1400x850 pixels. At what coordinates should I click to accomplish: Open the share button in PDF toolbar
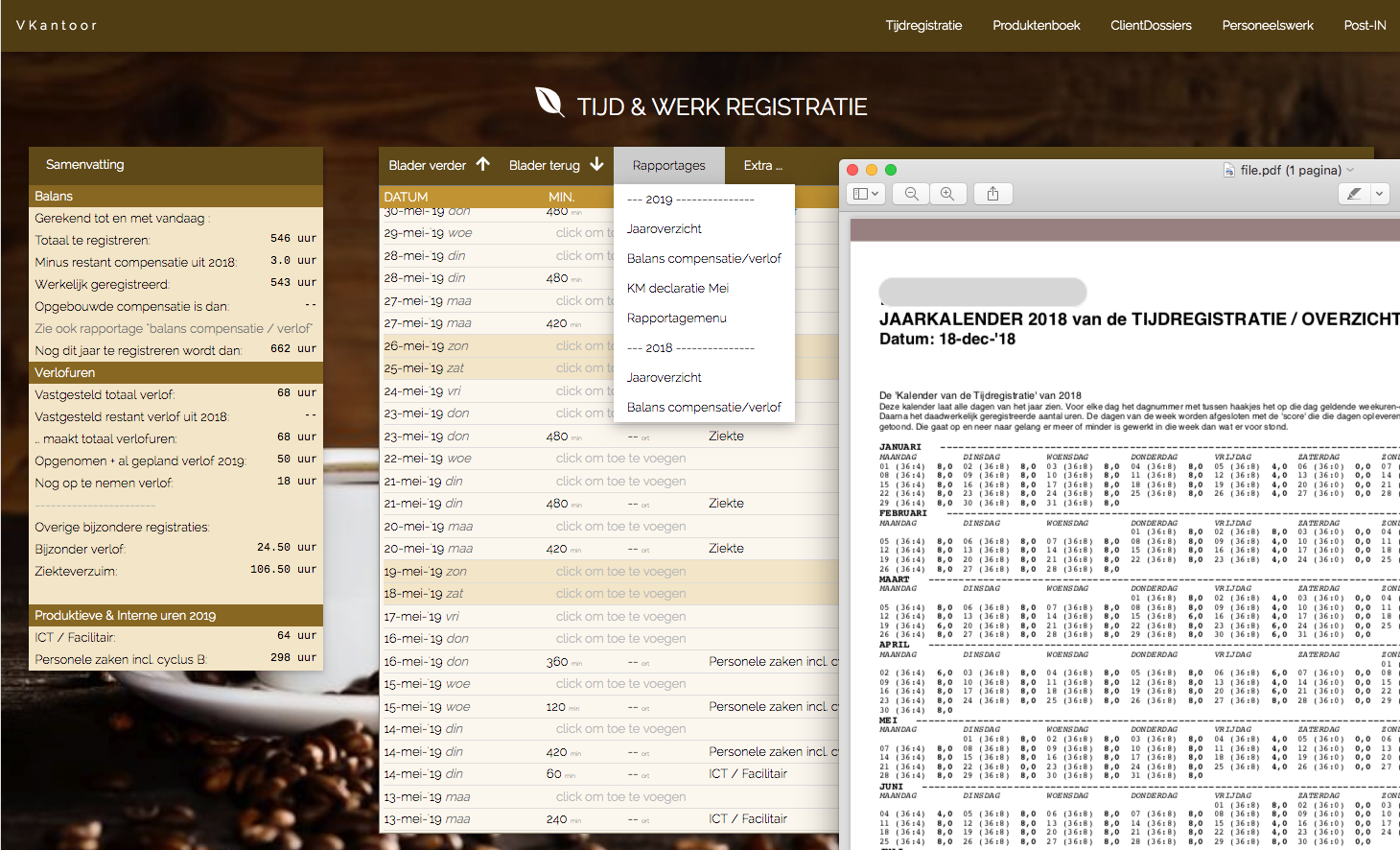[992, 194]
